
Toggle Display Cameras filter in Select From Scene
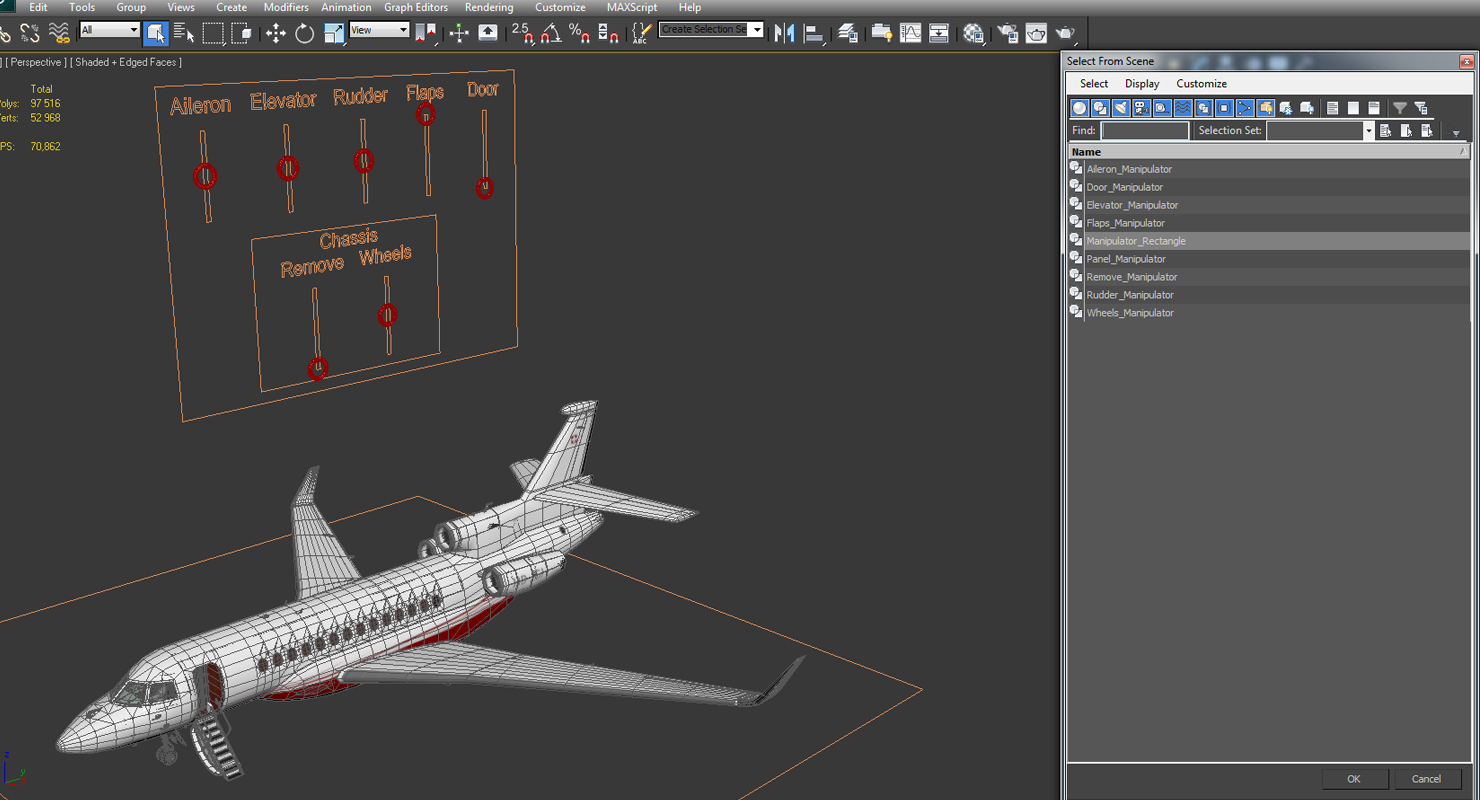click(x=1141, y=108)
